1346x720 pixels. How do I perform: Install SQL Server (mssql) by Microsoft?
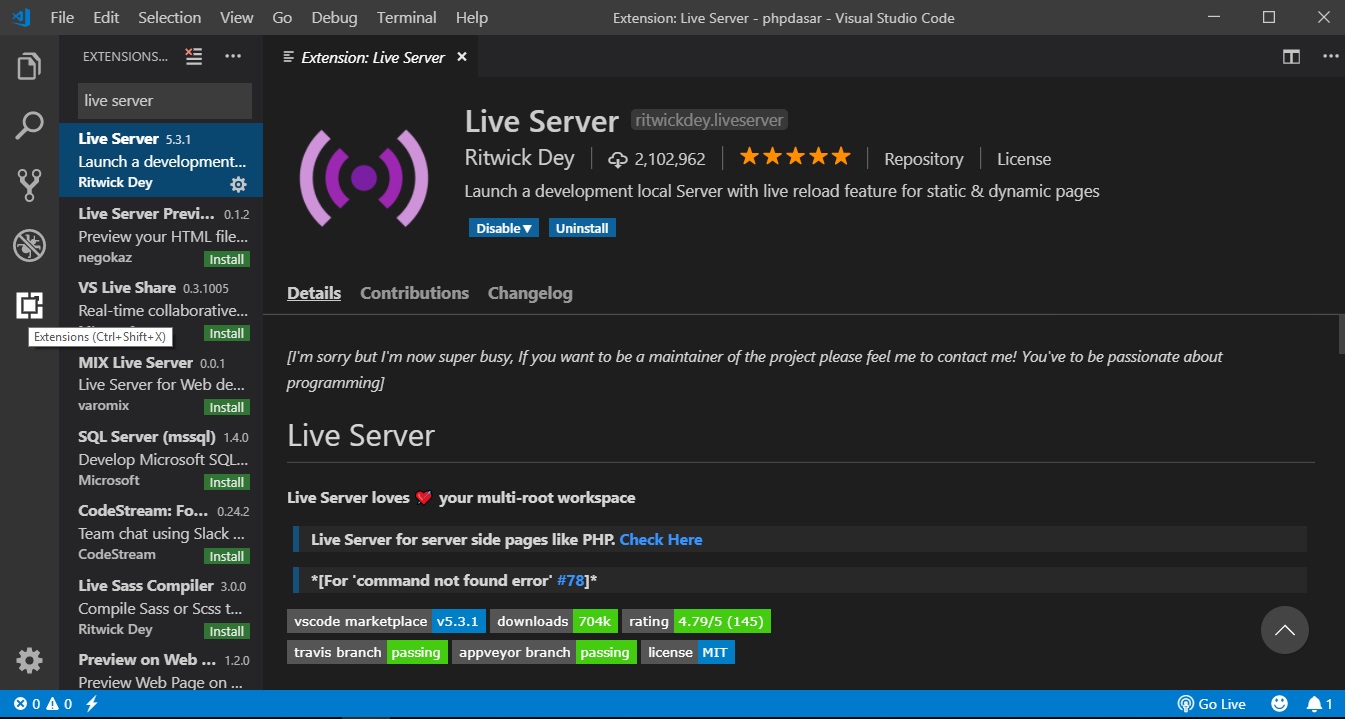coord(227,482)
